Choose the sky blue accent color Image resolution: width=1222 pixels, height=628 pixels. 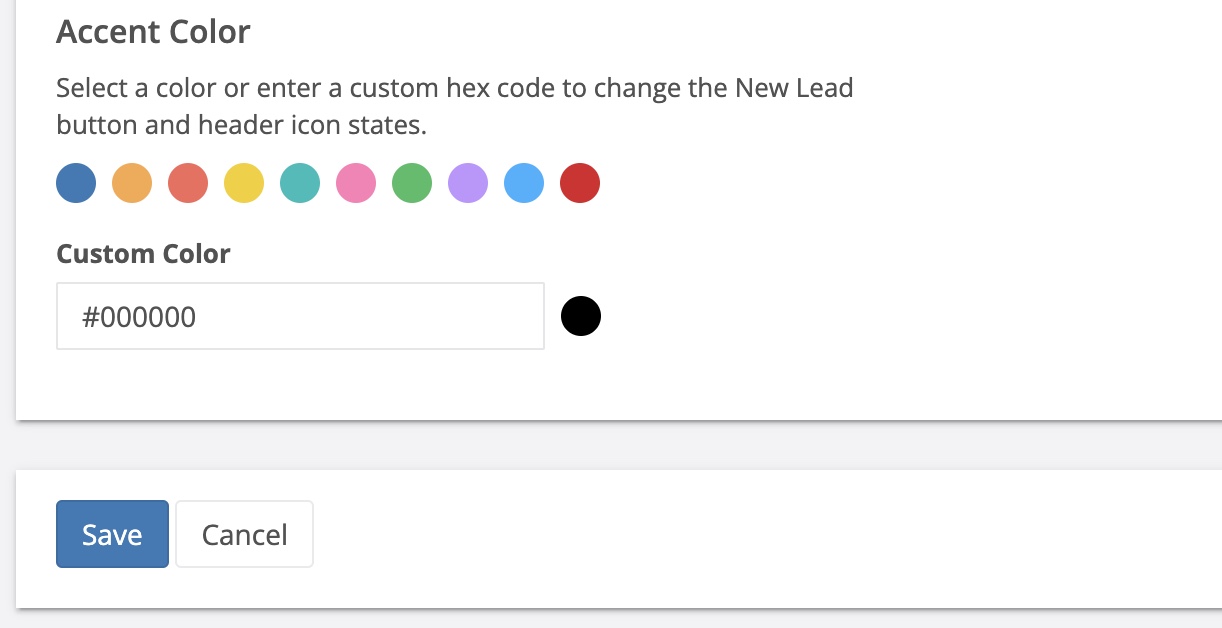524,184
